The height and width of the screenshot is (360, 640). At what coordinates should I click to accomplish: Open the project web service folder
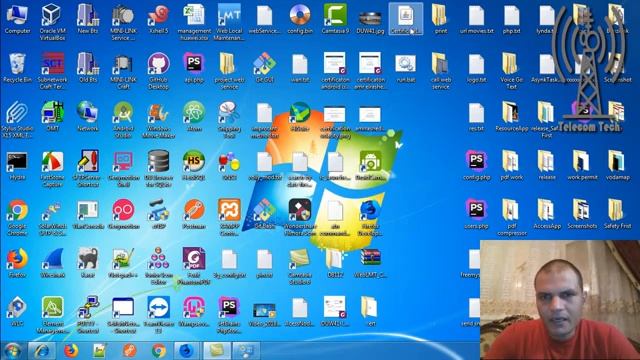pos(229,71)
